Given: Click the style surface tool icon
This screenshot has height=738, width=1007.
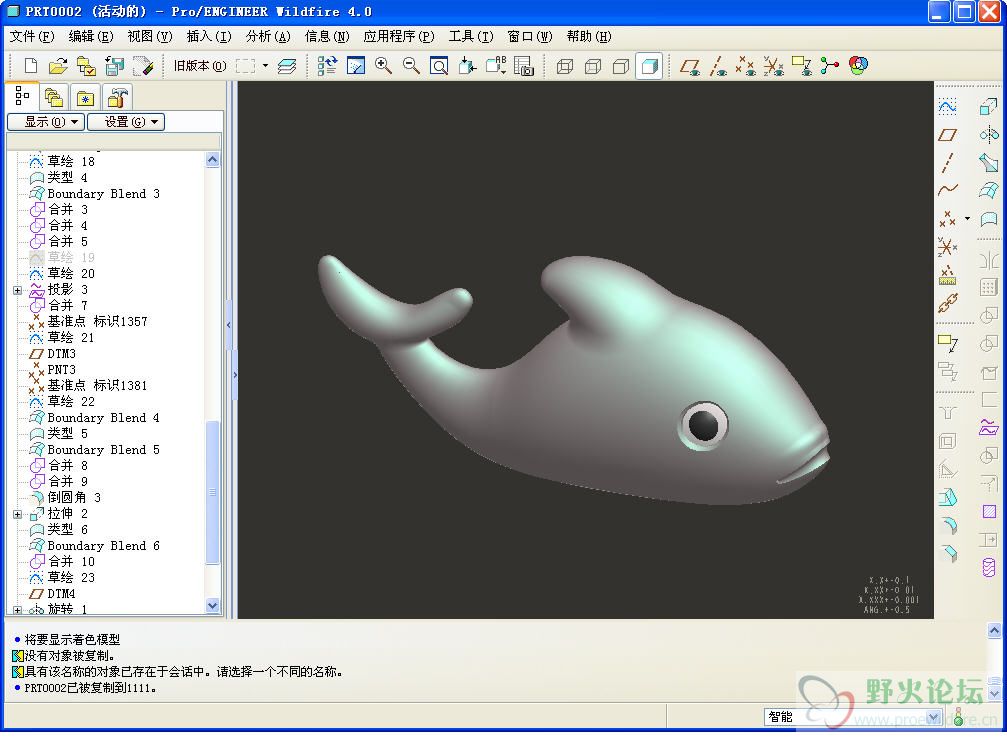Looking at the screenshot, I should click(x=988, y=218).
